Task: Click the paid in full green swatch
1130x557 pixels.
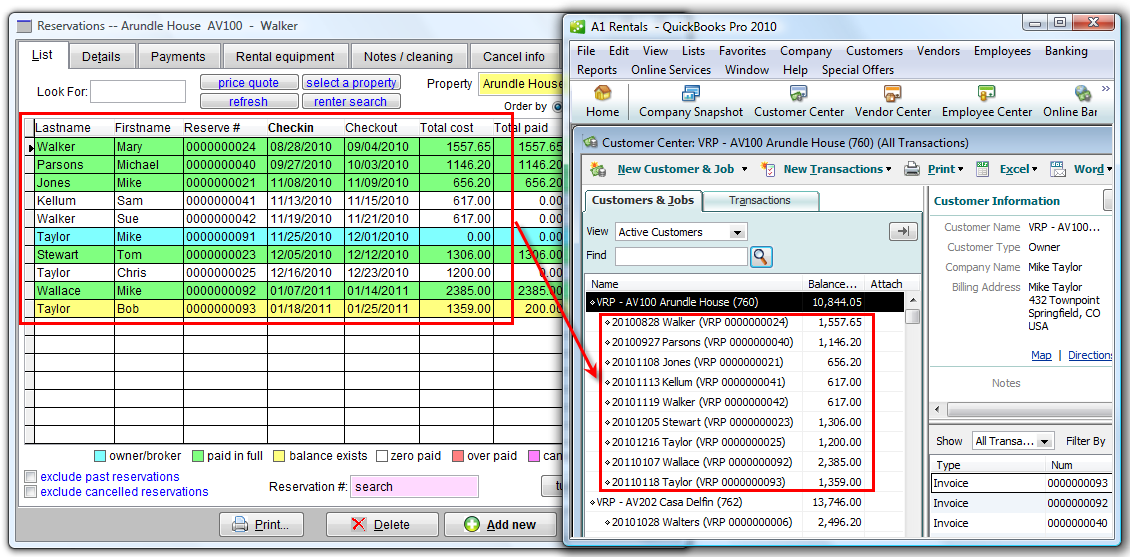Action: tap(197, 456)
